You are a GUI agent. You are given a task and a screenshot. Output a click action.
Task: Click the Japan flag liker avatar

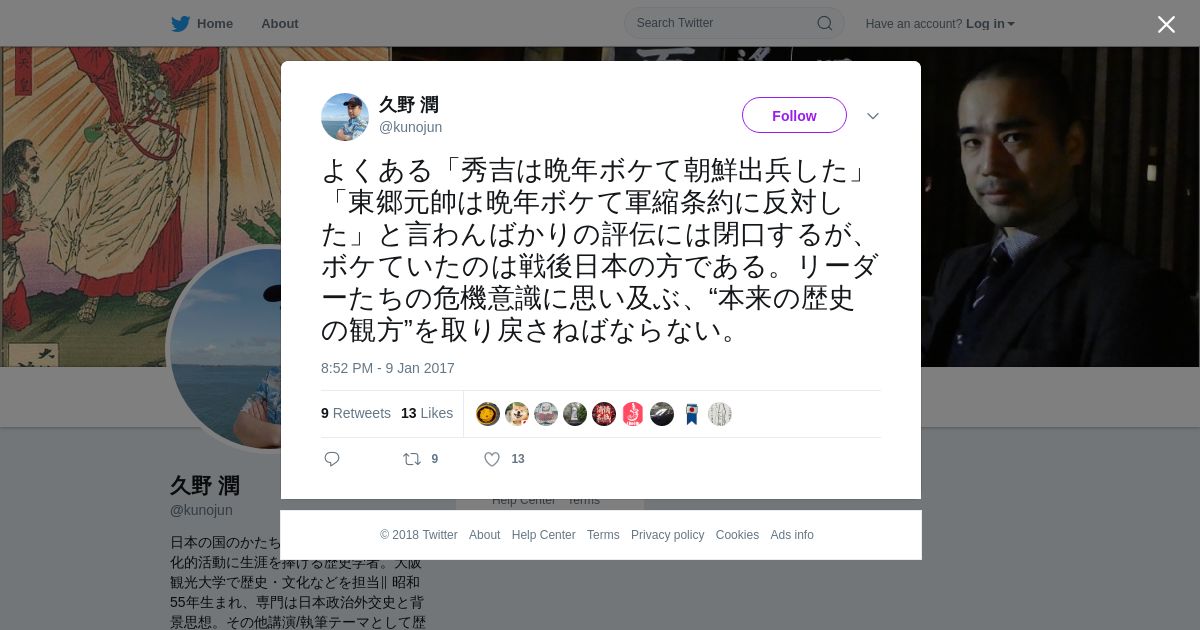point(691,414)
